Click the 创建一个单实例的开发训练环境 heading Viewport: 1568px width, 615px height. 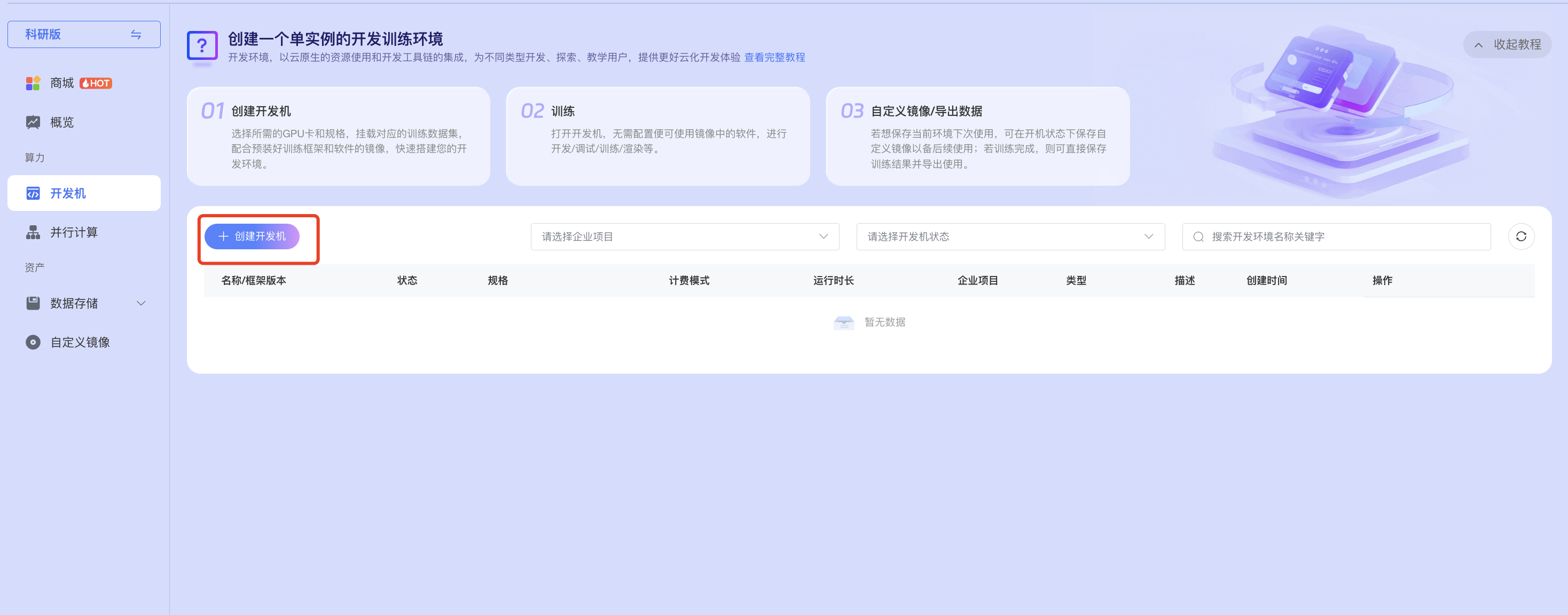coord(335,39)
